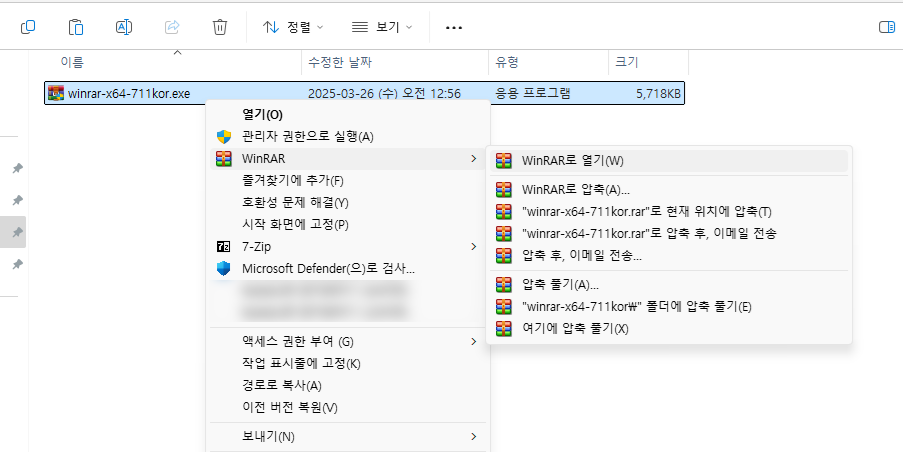Click the 응용 프로그램 type cell
The width and height of the screenshot is (903, 452).
click(x=533, y=93)
